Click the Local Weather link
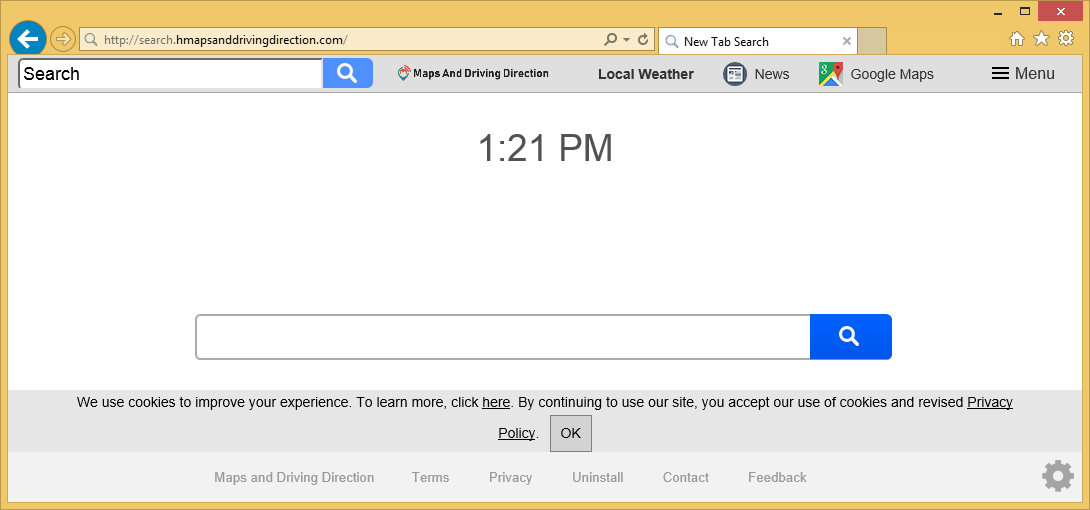1090x510 pixels. (x=645, y=74)
